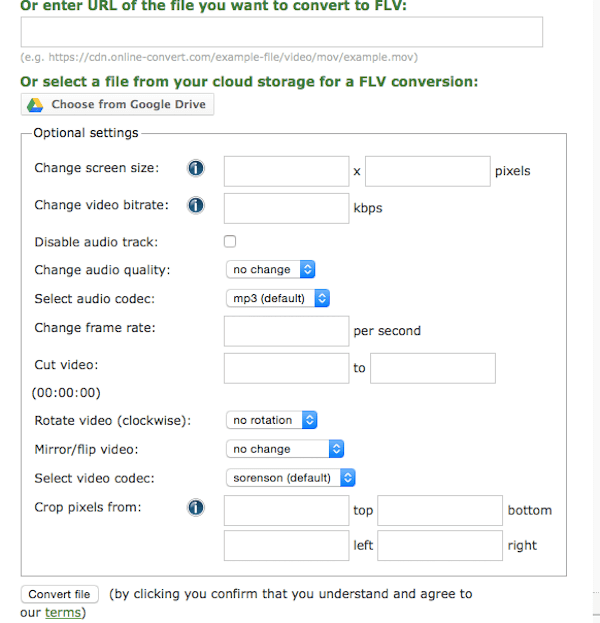This screenshot has height=623, width=600.
Task: Click the video bitrate info icon
Action: 195,205
